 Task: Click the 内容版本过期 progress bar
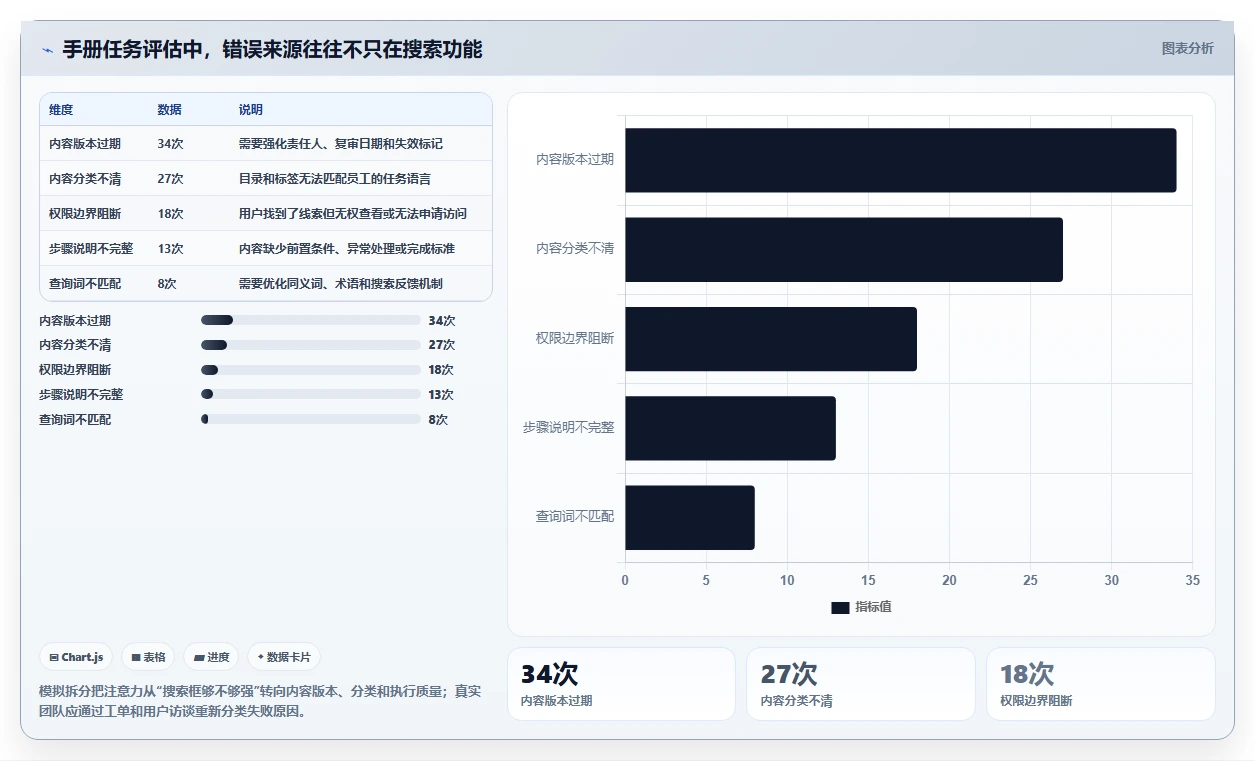(x=310, y=320)
